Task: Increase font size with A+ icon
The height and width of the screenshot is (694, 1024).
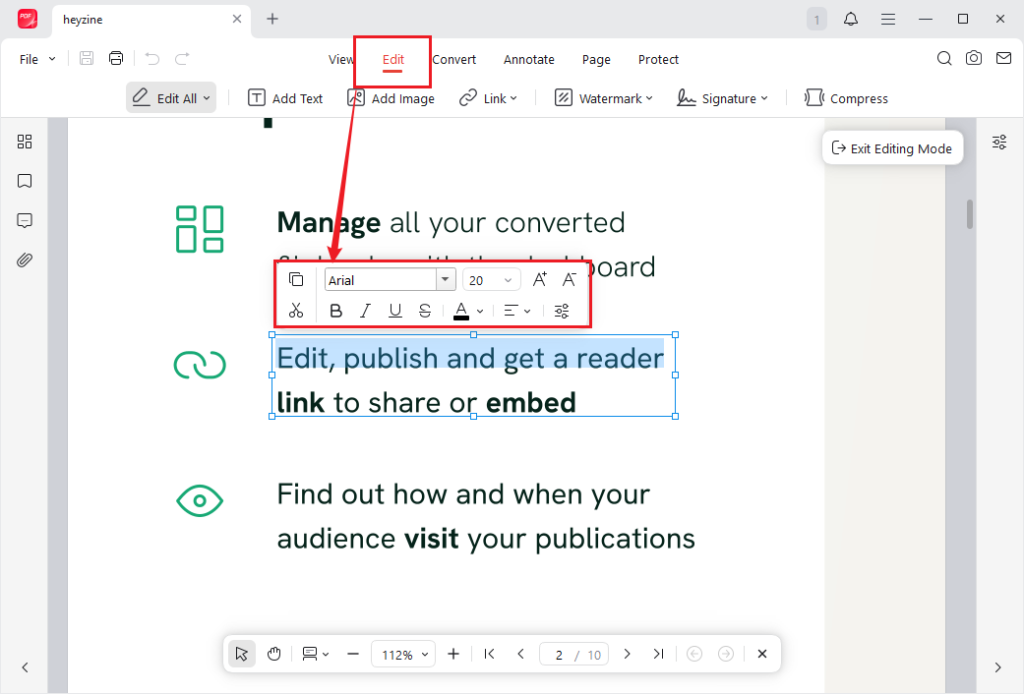Action: coord(539,279)
